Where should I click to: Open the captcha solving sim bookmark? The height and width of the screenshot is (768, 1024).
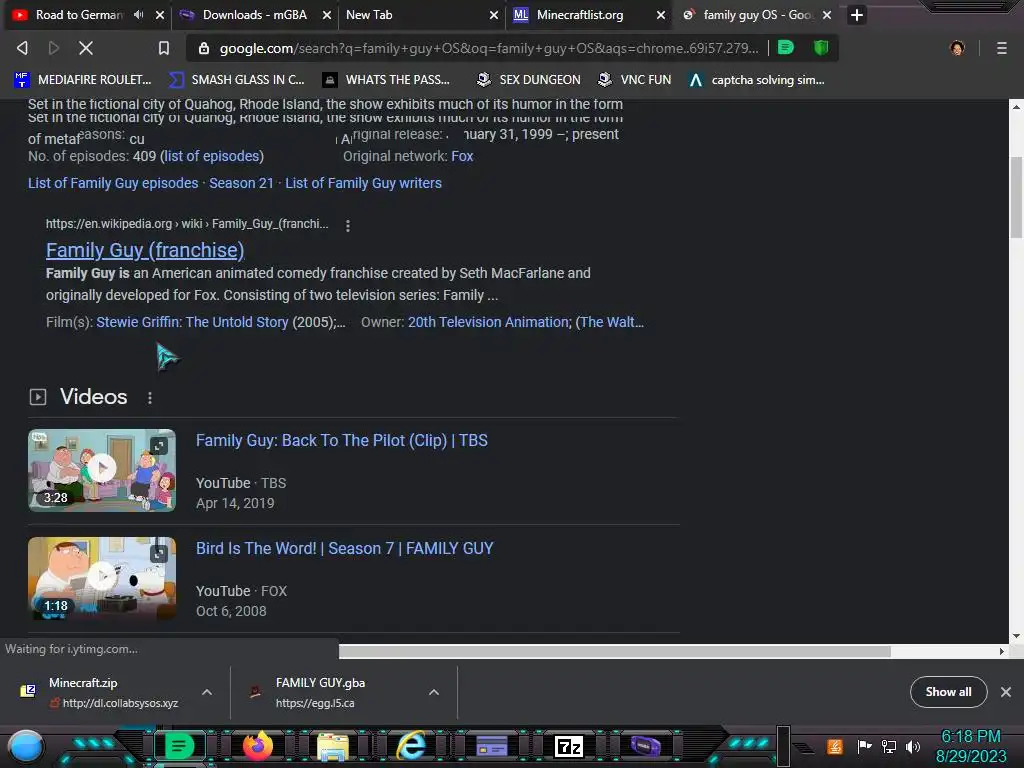tap(757, 80)
